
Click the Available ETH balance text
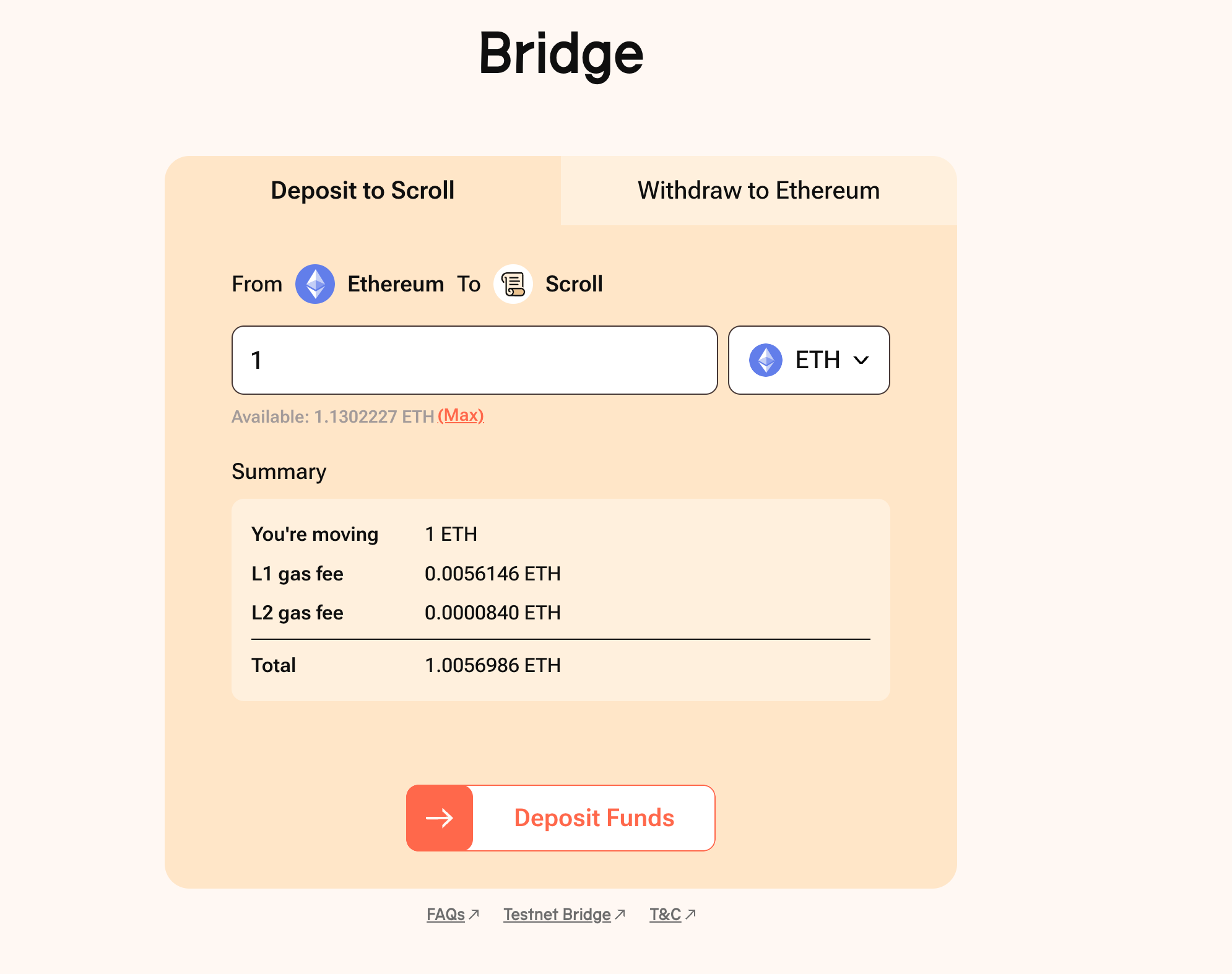point(333,416)
